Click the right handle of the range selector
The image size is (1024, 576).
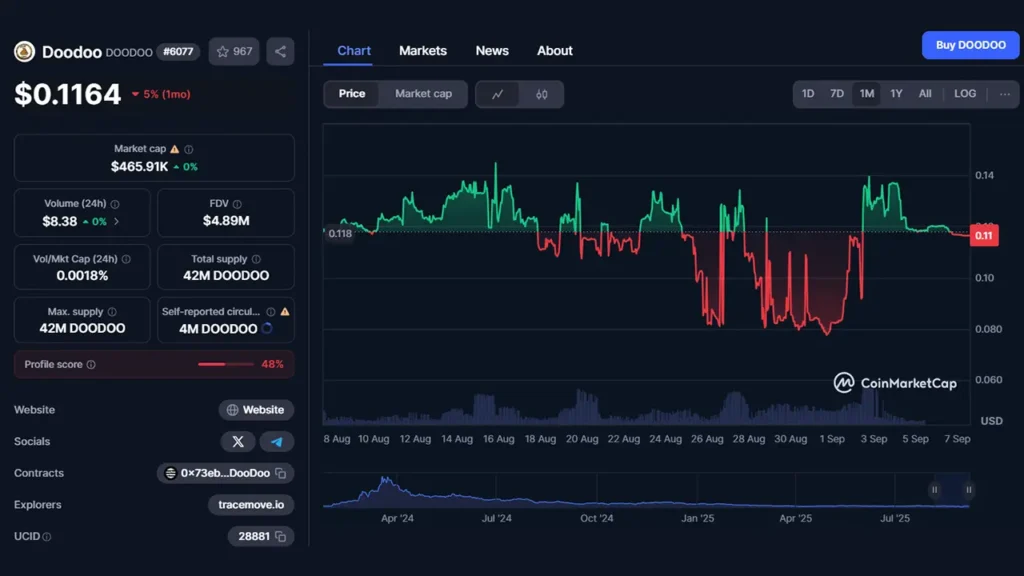tap(968, 490)
